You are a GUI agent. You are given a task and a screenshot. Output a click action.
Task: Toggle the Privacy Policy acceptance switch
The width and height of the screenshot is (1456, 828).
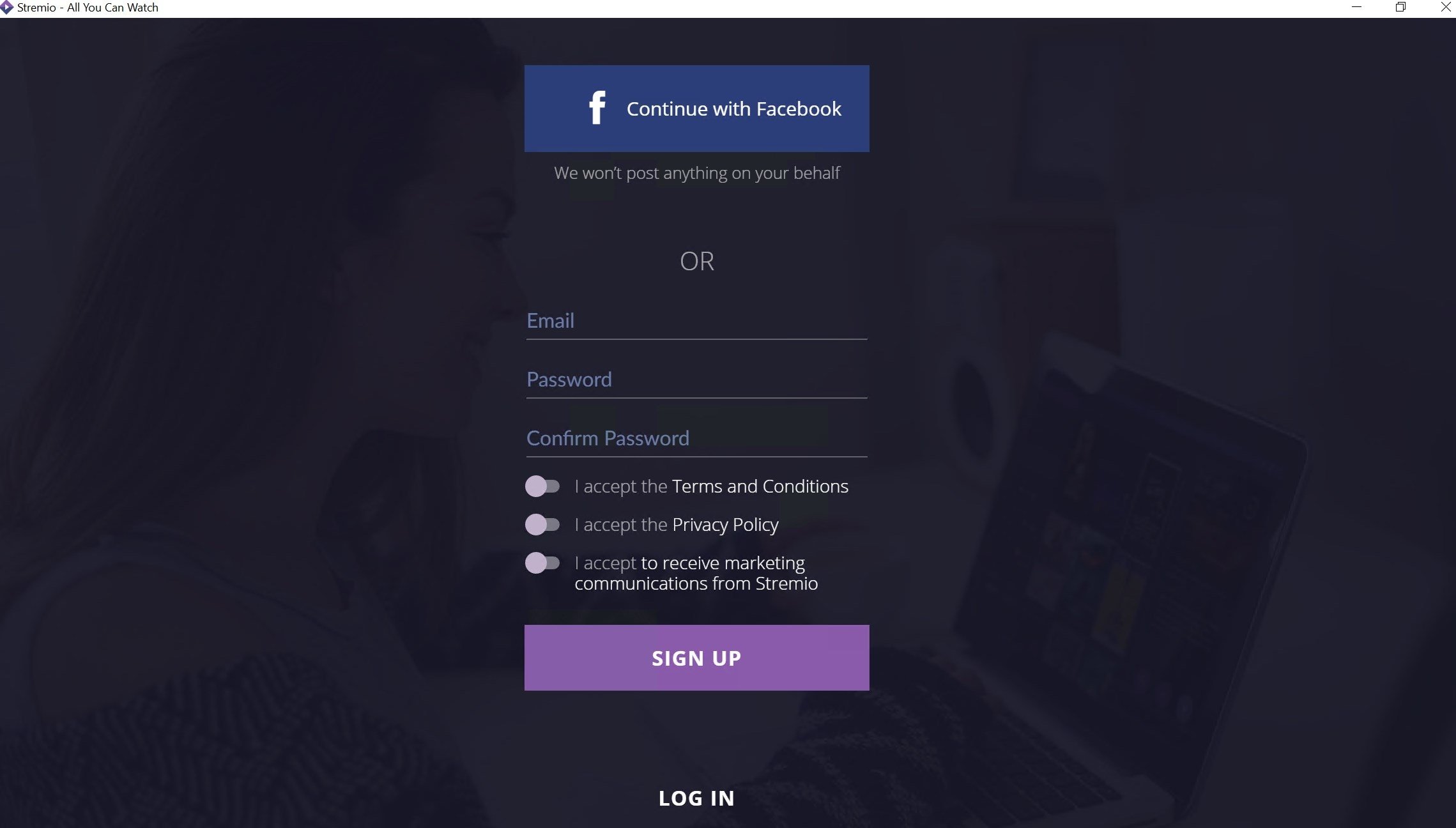(x=542, y=524)
